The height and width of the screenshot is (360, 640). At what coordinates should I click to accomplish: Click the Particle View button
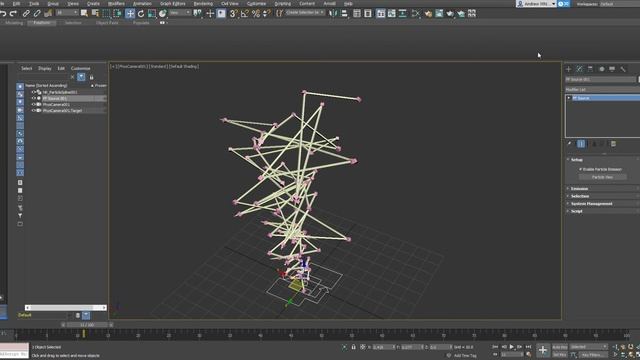(602, 177)
